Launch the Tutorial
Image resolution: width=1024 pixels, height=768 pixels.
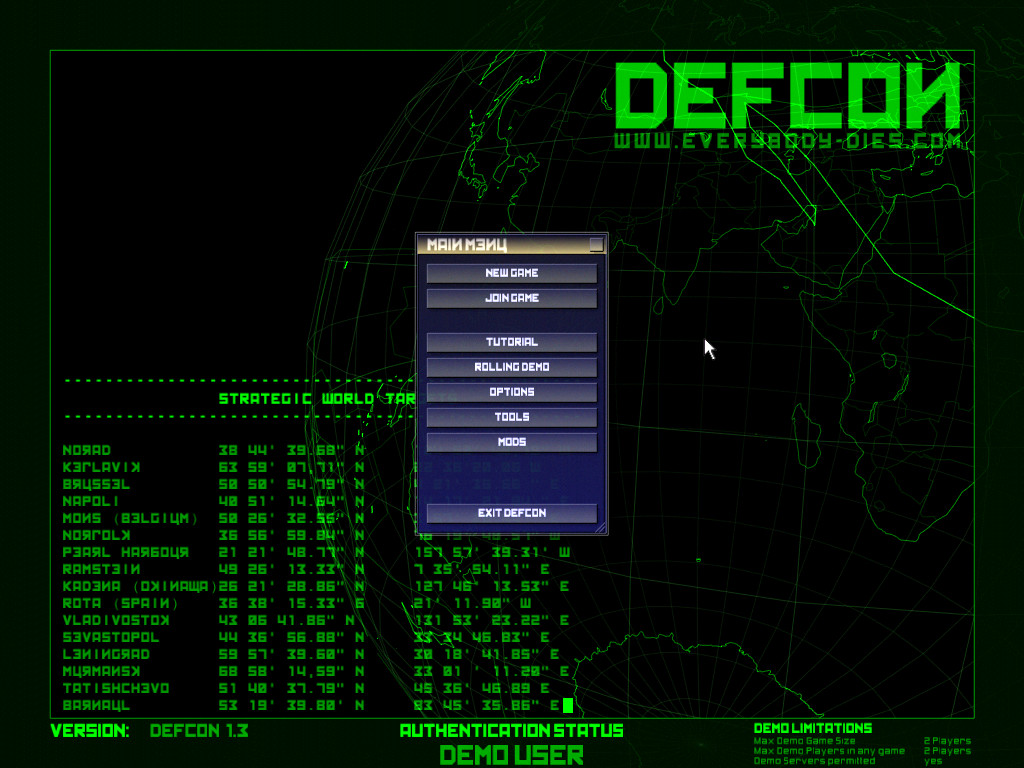coord(511,342)
